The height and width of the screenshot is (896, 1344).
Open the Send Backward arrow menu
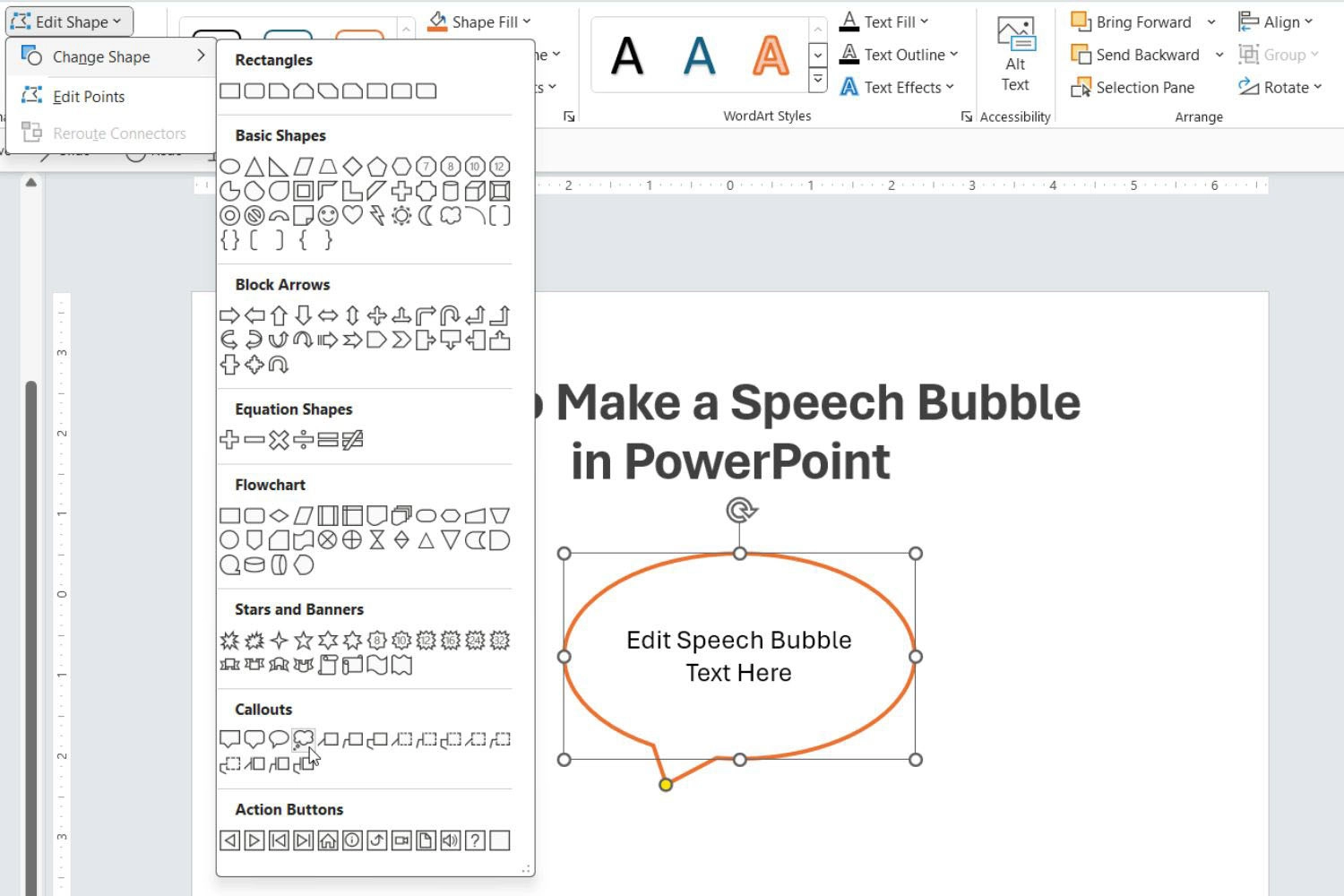1219,55
